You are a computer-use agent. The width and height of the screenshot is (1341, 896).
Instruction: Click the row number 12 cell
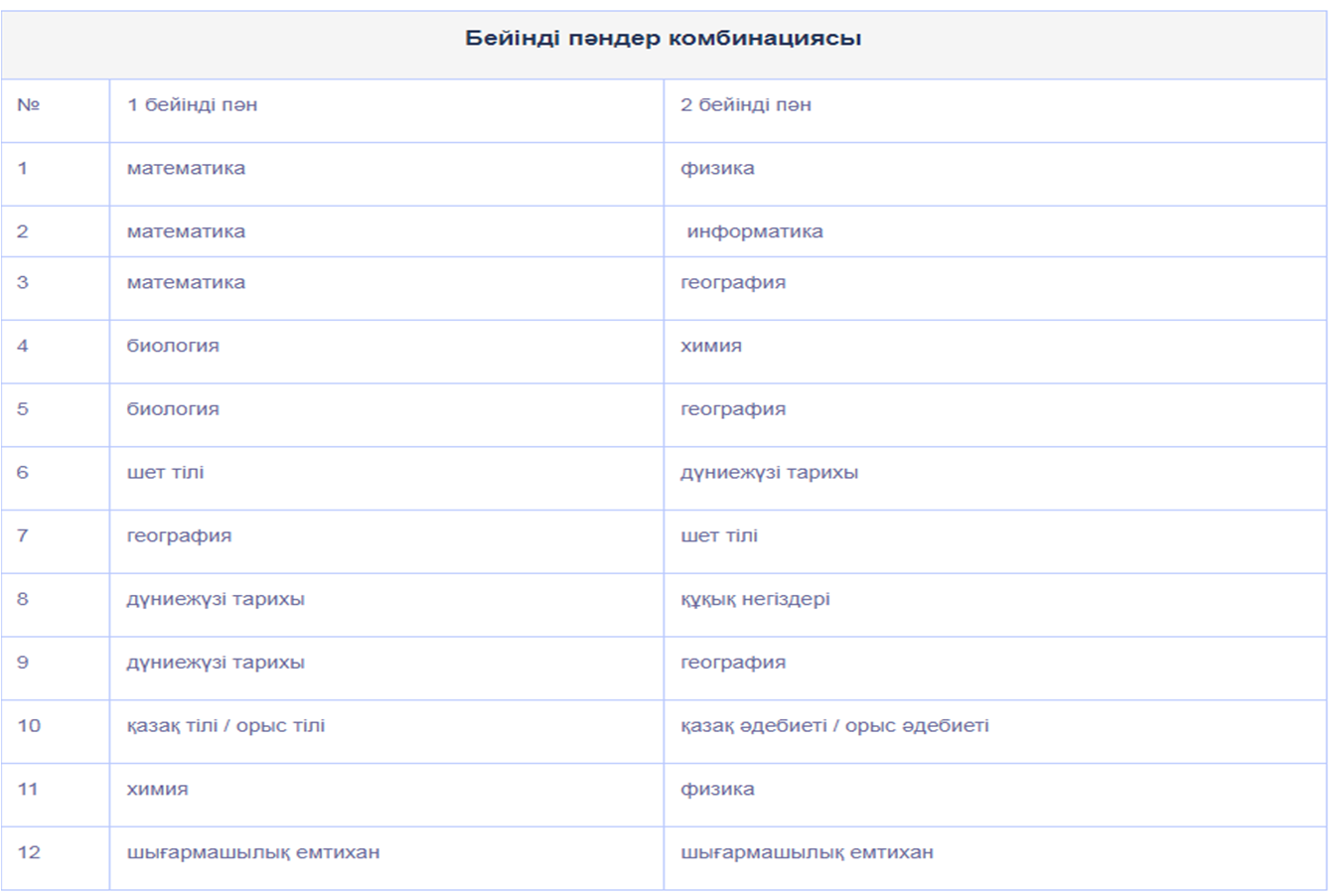click(x=29, y=852)
